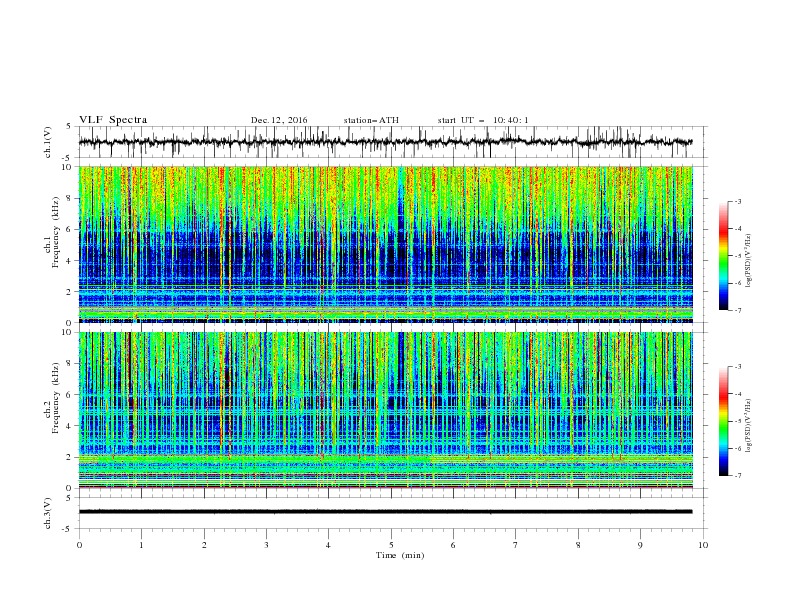Click the "8" tick on the time axis
The height and width of the screenshot is (612, 792).
pyautogui.click(x=578, y=545)
